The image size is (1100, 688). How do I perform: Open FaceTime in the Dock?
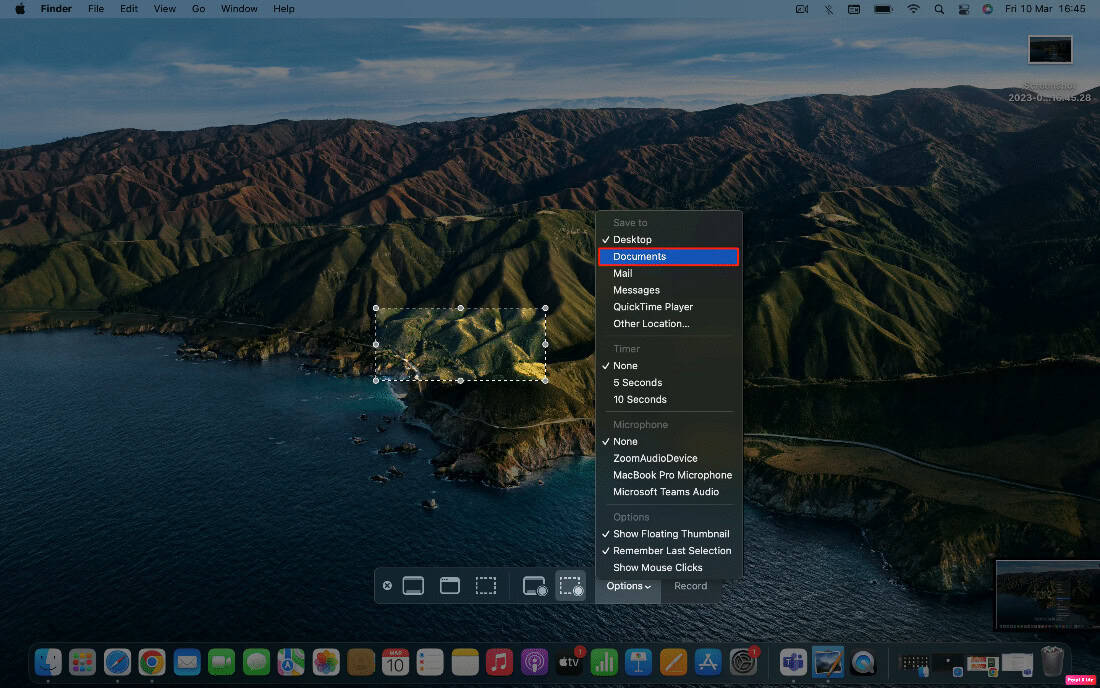point(222,661)
